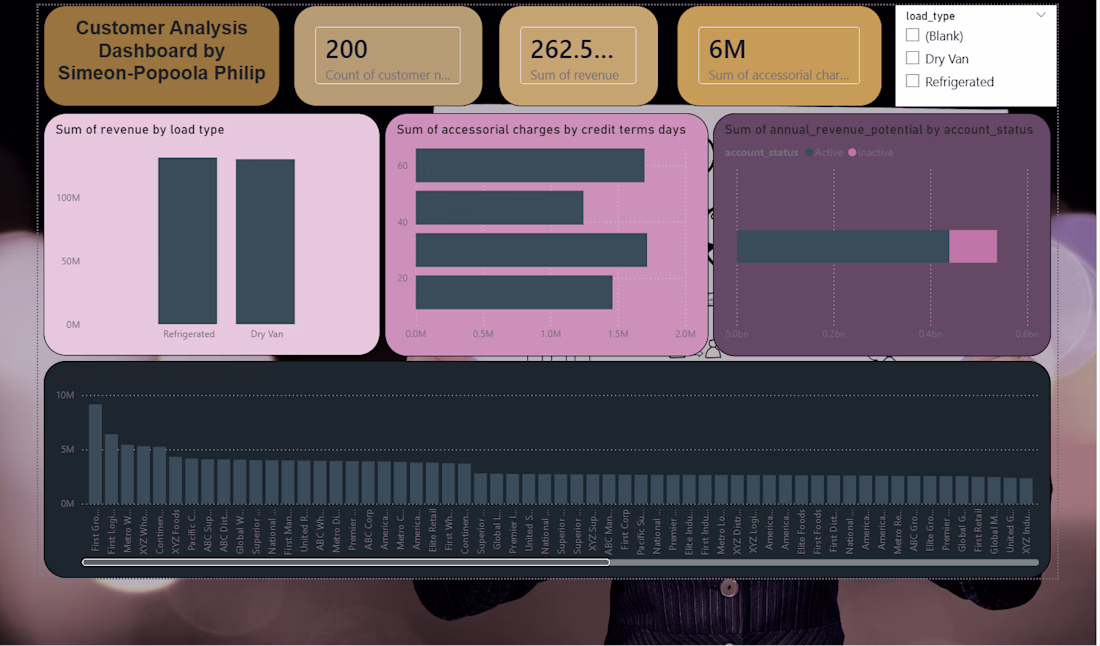
Task: Click the Sum of revenue card
Action: (578, 55)
